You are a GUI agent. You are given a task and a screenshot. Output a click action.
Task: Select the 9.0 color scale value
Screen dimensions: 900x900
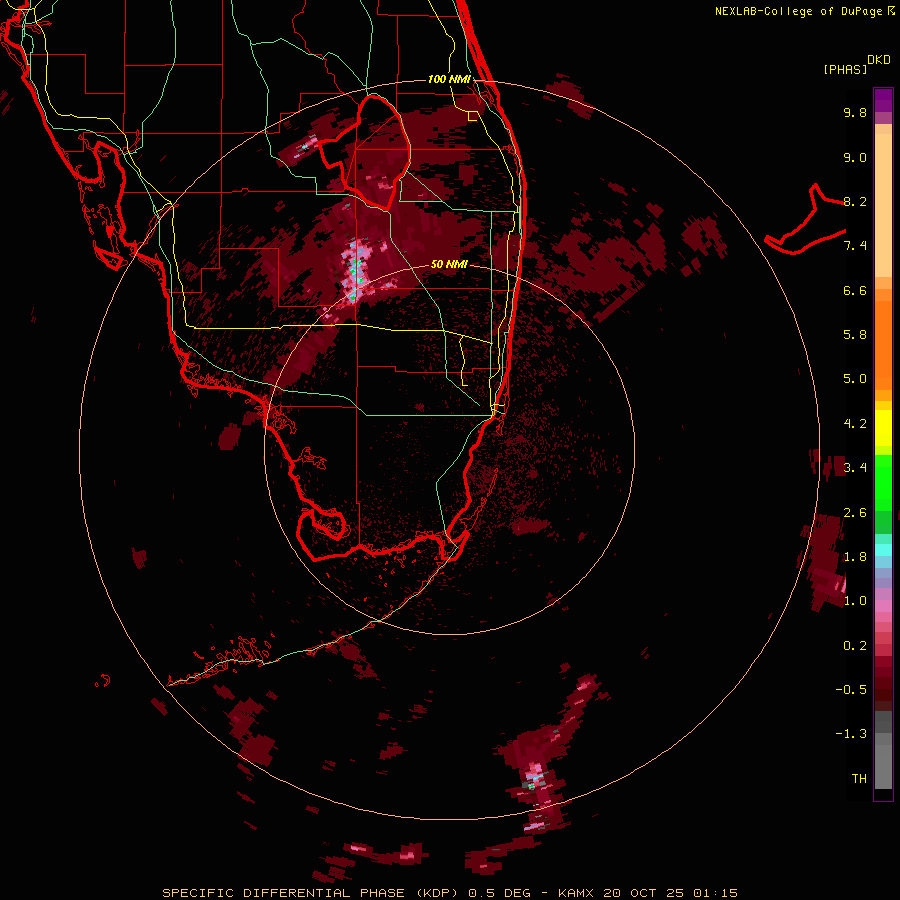855,157
